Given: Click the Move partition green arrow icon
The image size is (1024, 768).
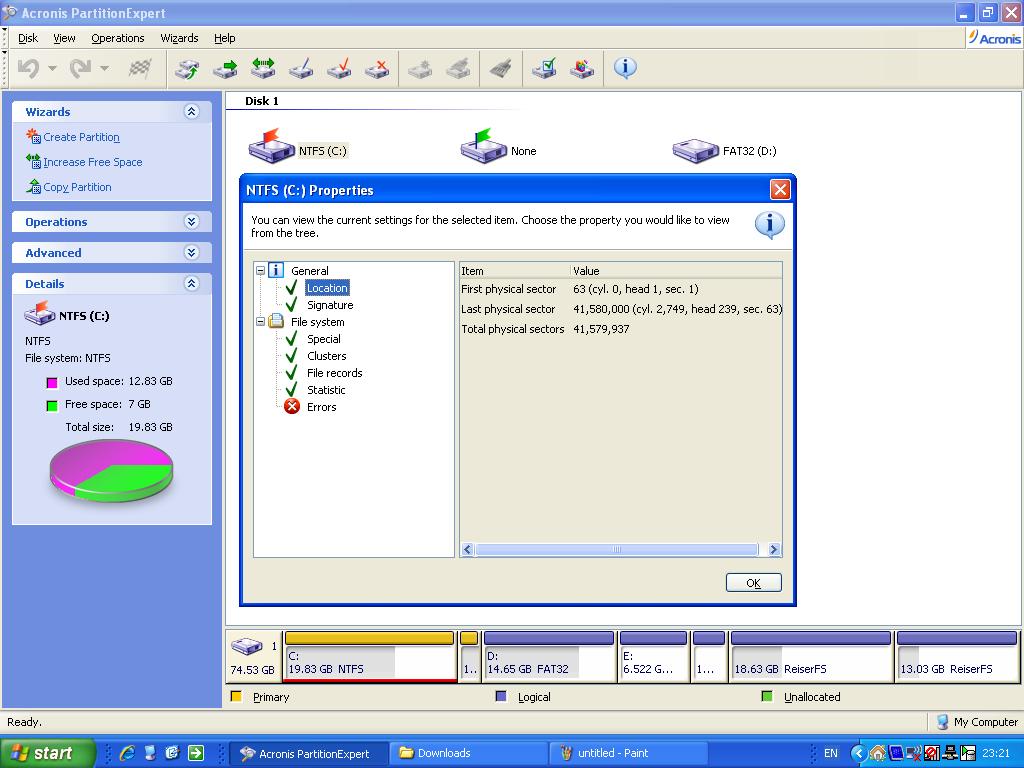Looking at the screenshot, I should coord(225,68).
